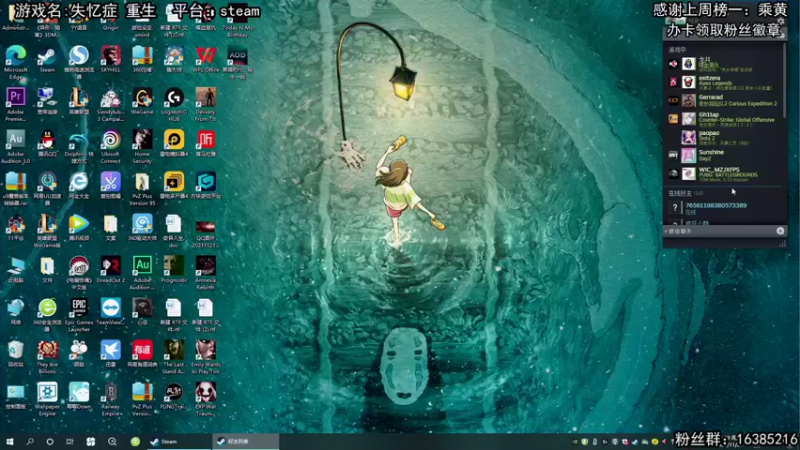Launch Emily Wants to Play Too

tap(206, 357)
